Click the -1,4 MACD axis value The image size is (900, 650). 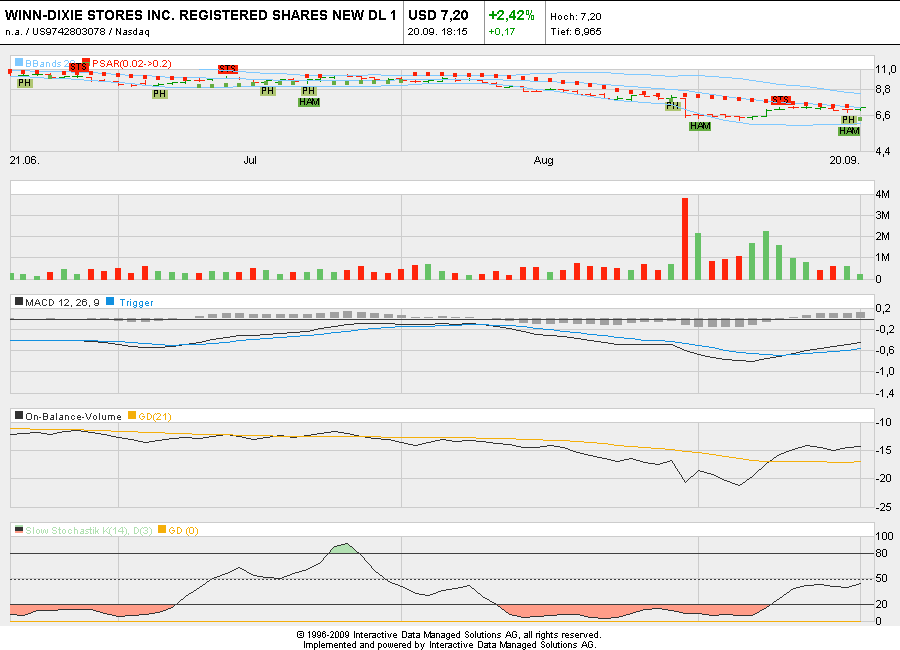coord(885,393)
